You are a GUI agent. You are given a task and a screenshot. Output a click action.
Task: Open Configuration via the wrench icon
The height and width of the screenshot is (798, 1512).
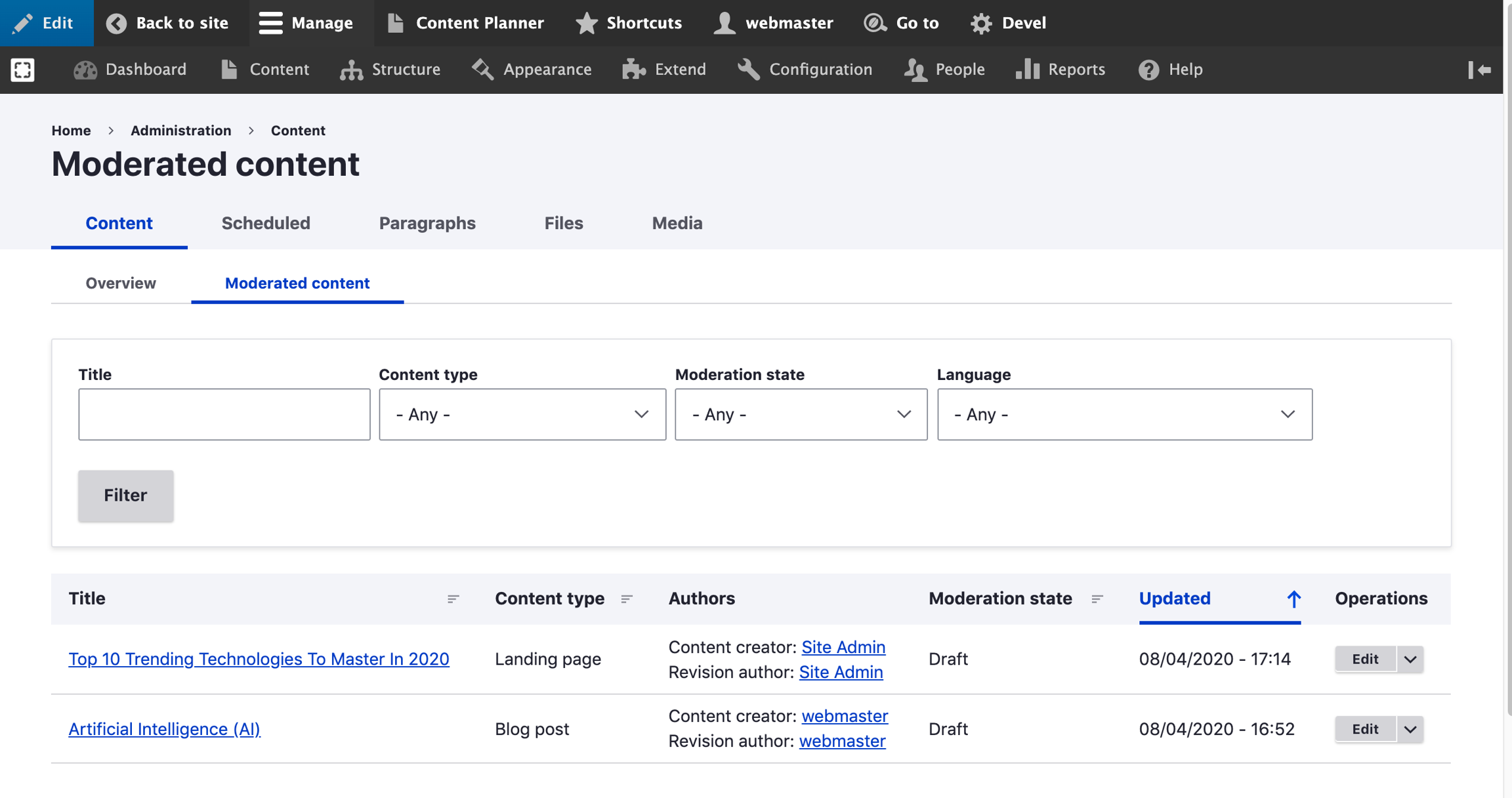pyautogui.click(x=748, y=70)
